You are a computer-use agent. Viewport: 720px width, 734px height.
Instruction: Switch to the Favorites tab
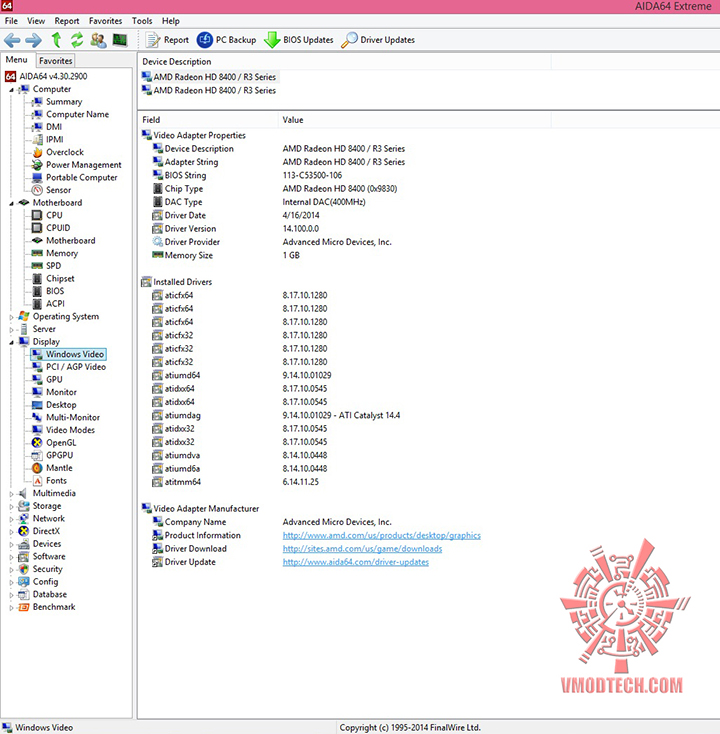coord(55,61)
